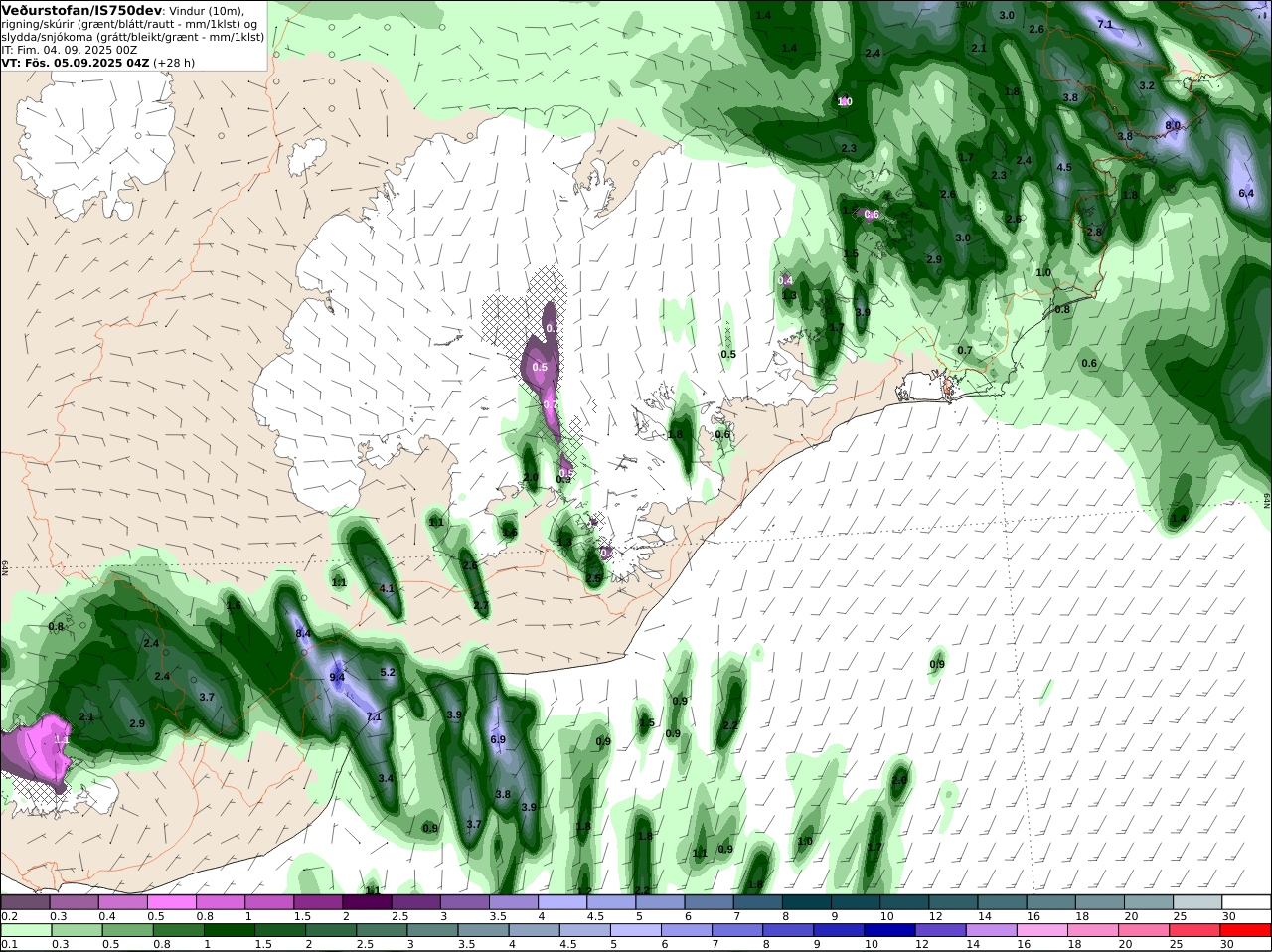Click the 15W longitude label at the top
The height and width of the screenshot is (952, 1272).
coord(962,5)
